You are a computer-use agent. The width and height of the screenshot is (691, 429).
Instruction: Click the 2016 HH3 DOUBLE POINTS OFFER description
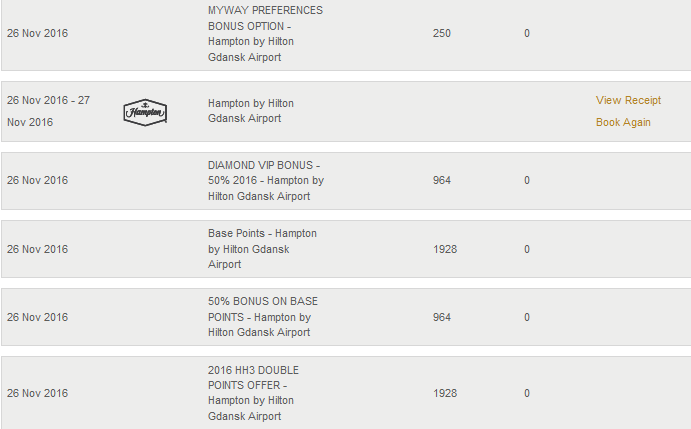[x=253, y=393]
